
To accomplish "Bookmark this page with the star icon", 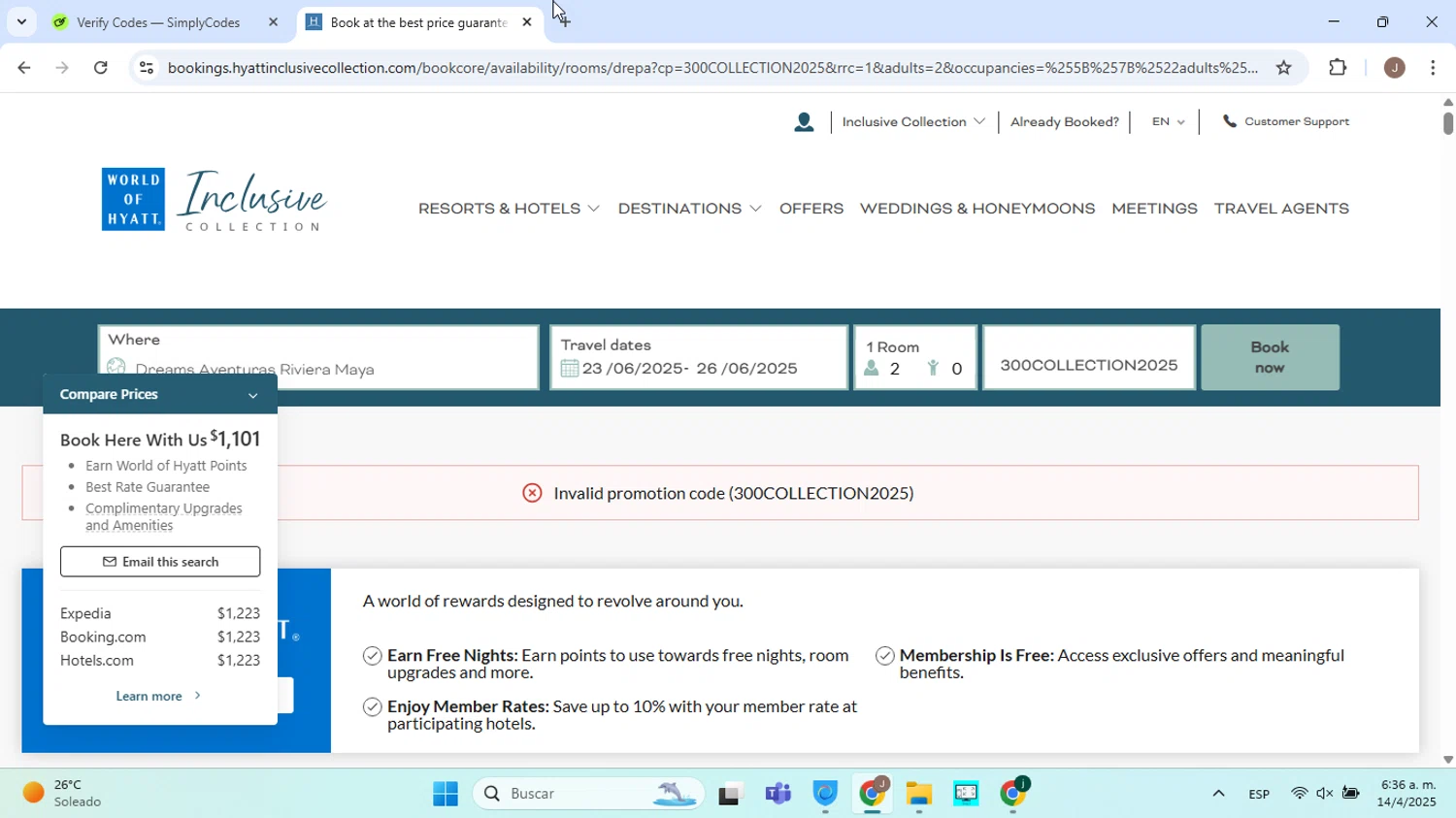I will 1283,68.
